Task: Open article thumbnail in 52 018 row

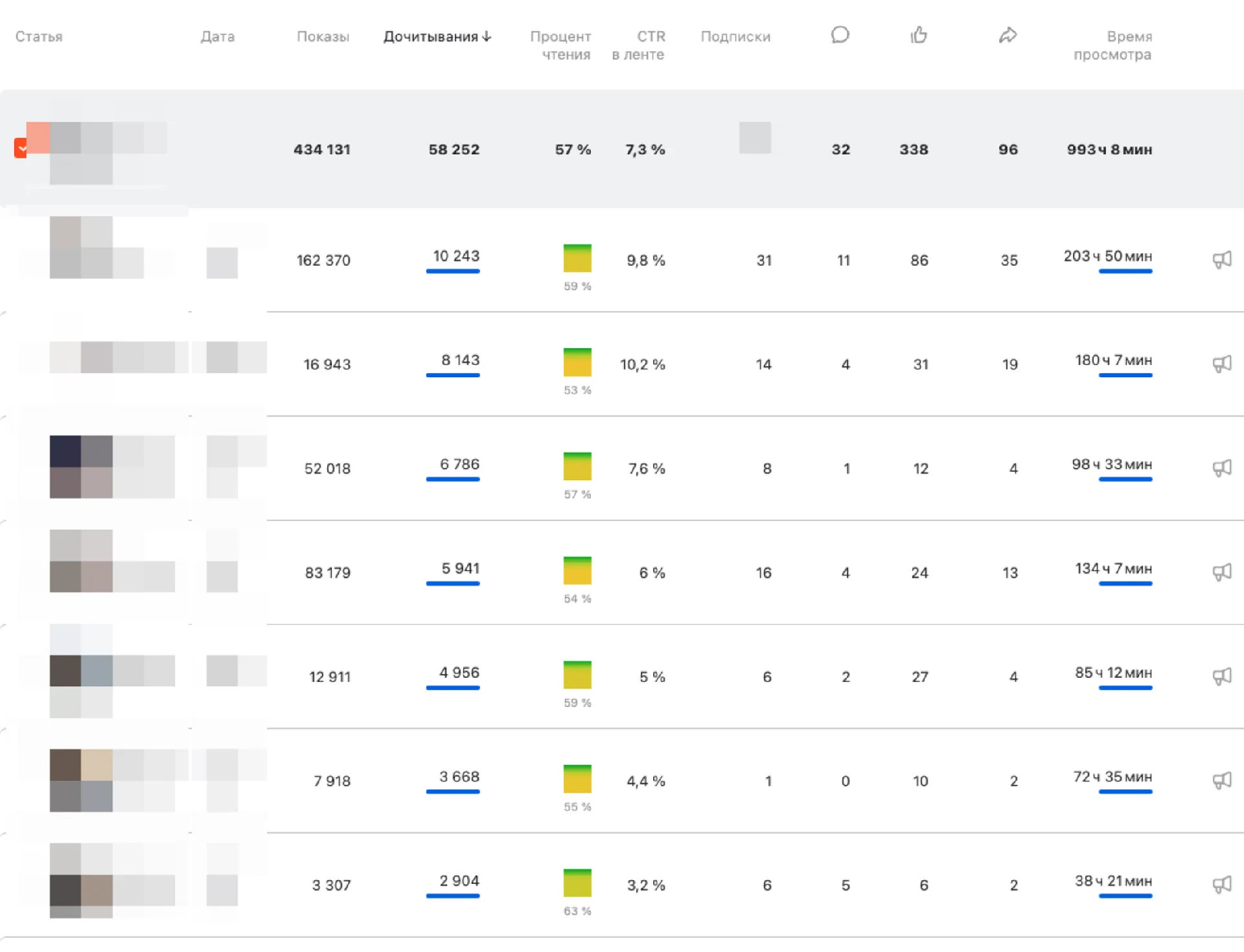Action: 81,467
